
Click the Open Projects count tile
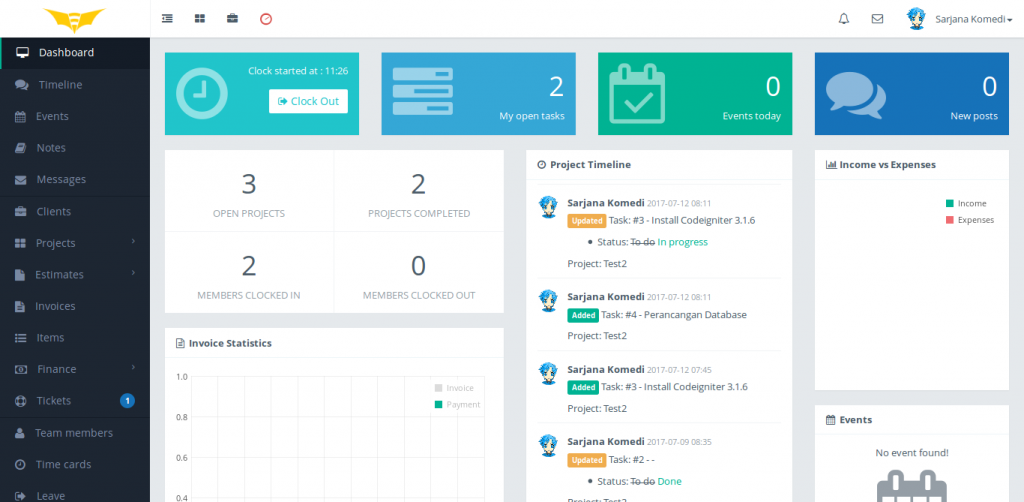pos(249,191)
